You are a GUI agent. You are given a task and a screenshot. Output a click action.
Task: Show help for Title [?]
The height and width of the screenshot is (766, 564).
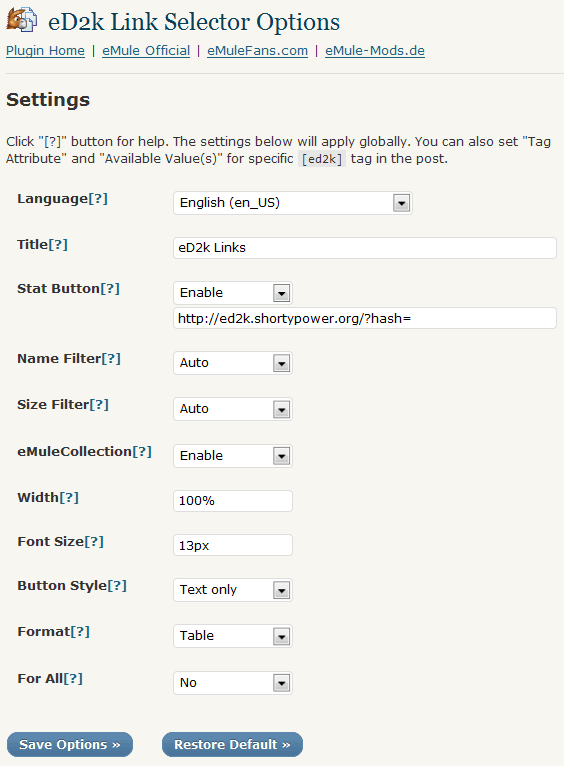coord(58,244)
